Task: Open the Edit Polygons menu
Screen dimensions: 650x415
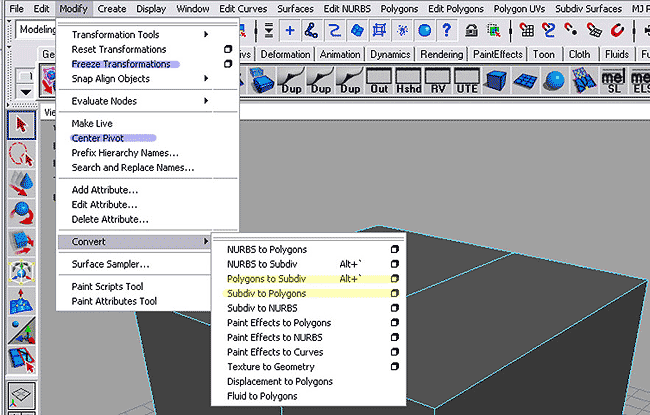Action: (x=456, y=9)
